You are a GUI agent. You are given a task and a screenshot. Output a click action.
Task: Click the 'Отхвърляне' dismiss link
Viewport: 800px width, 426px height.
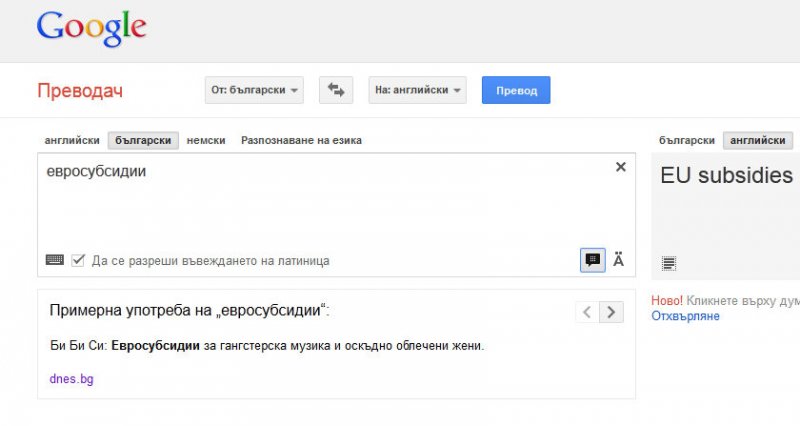pos(685,316)
